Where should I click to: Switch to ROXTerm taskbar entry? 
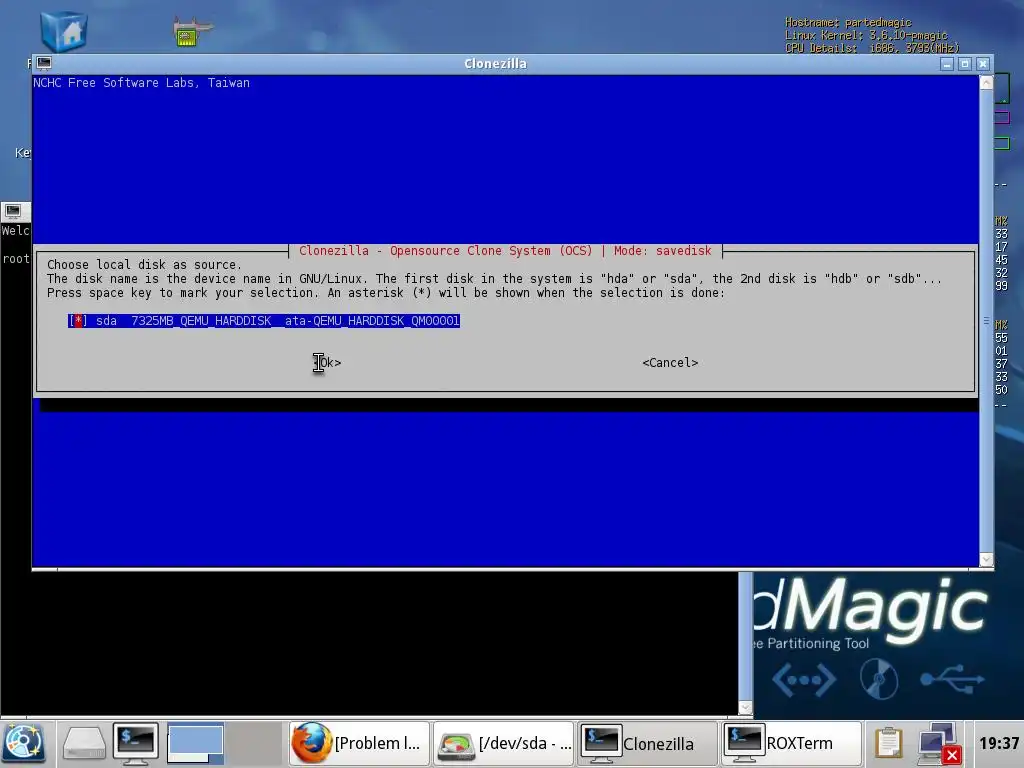tap(792, 743)
